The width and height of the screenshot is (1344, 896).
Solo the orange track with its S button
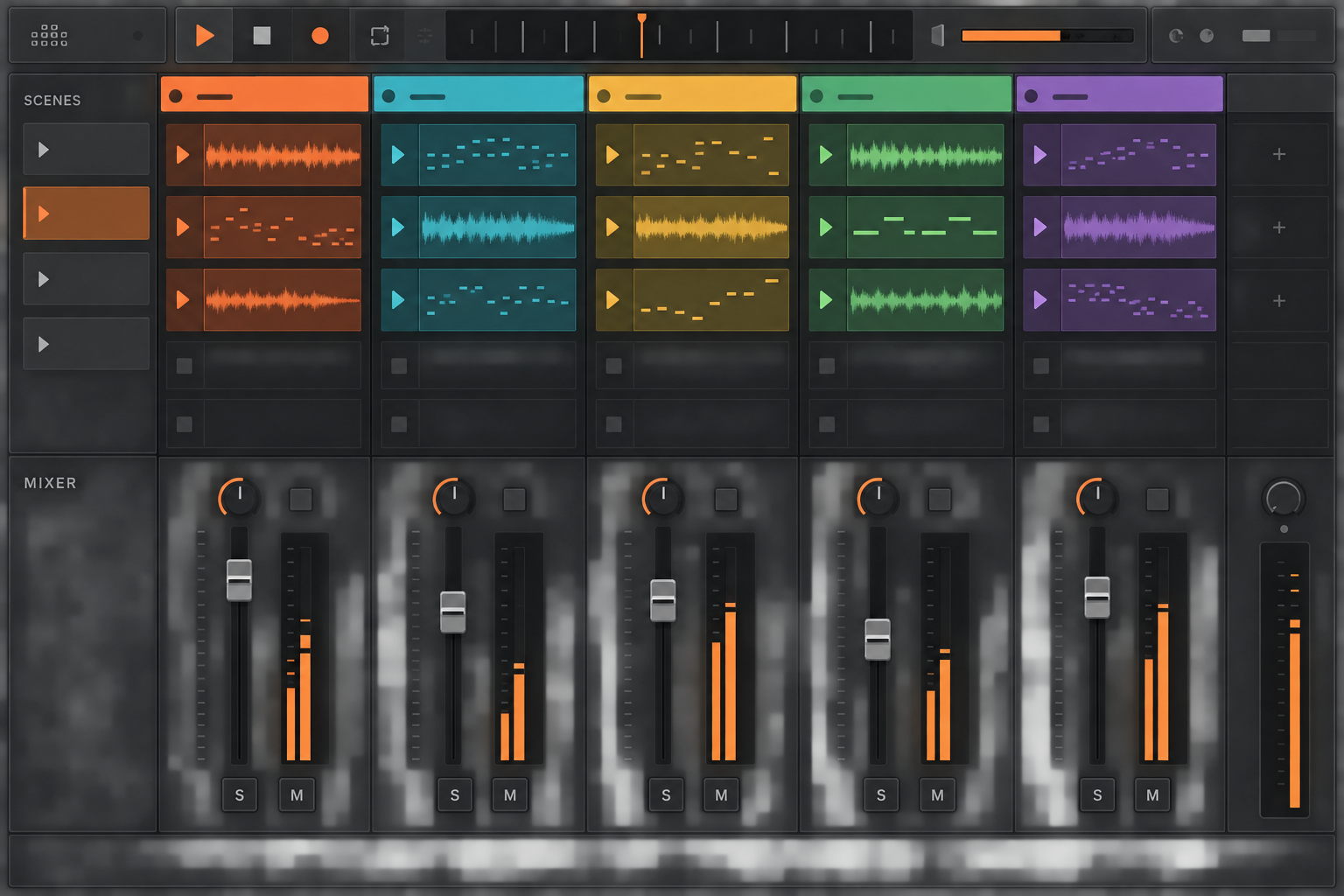240,795
